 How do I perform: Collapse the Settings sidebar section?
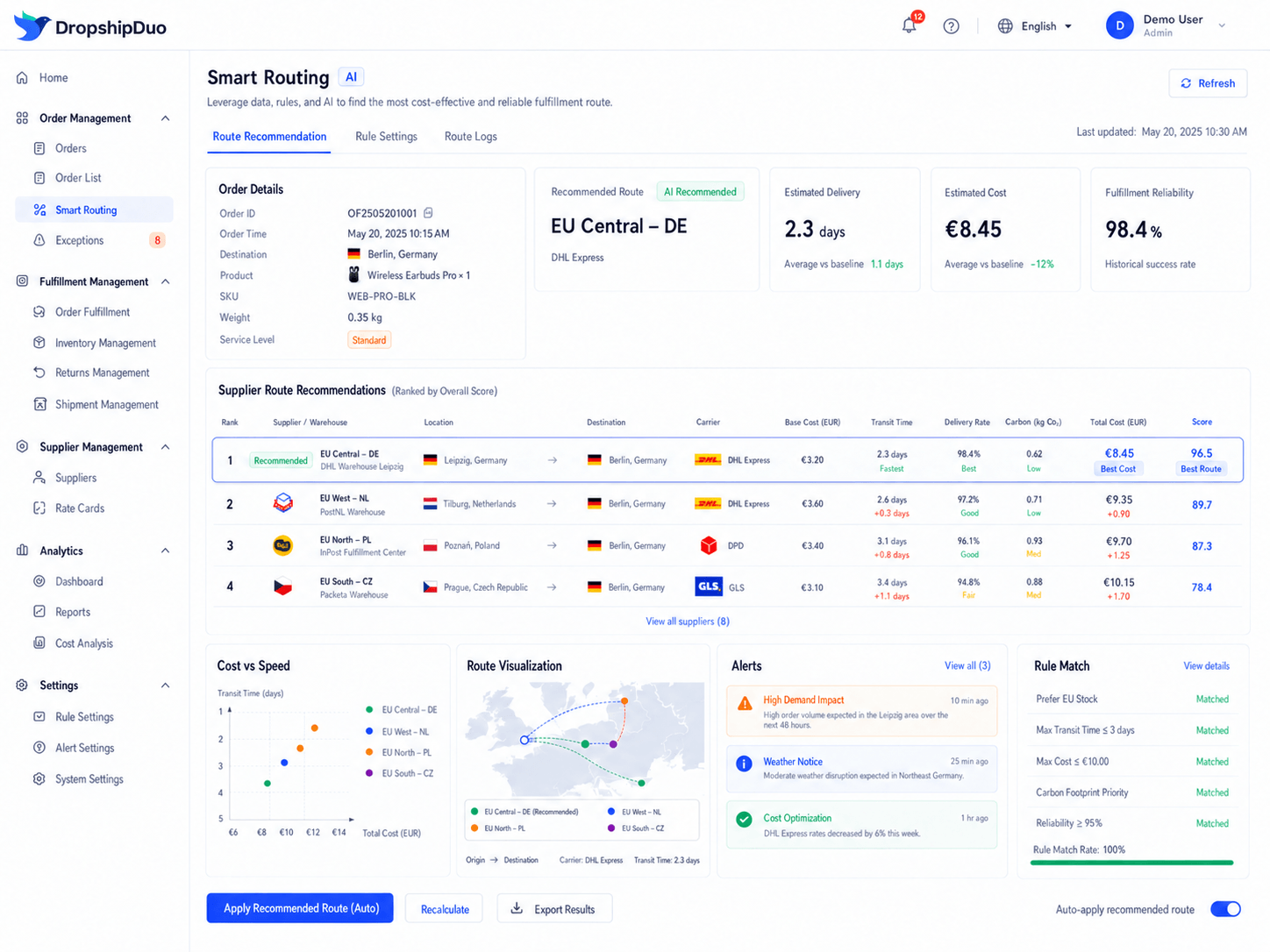pyautogui.click(x=165, y=686)
